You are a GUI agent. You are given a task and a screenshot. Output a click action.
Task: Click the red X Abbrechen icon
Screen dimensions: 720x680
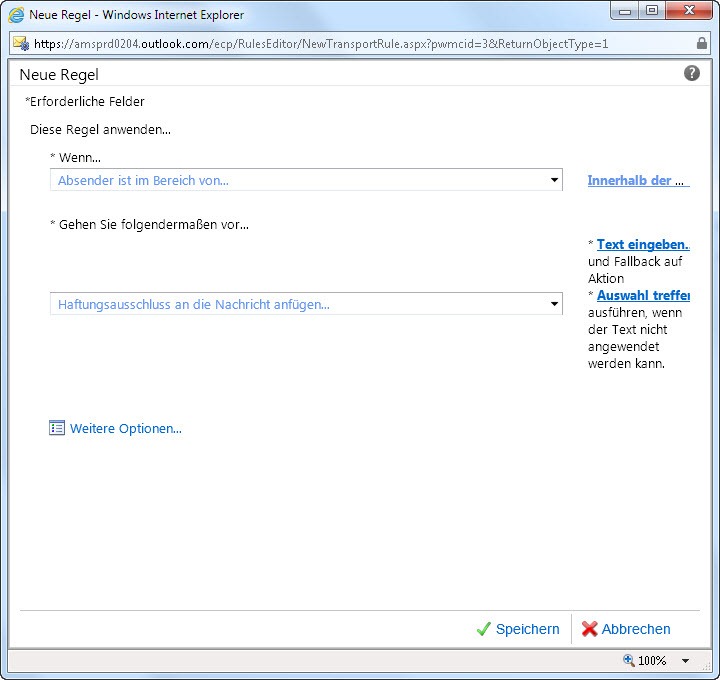tap(589, 629)
